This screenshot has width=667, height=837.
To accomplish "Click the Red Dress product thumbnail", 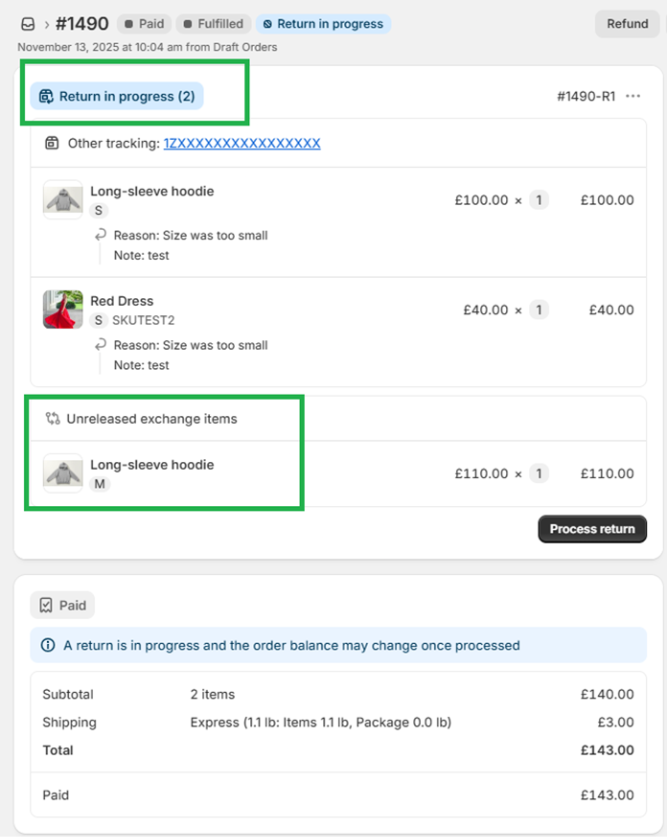I will [x=63, y=309].
